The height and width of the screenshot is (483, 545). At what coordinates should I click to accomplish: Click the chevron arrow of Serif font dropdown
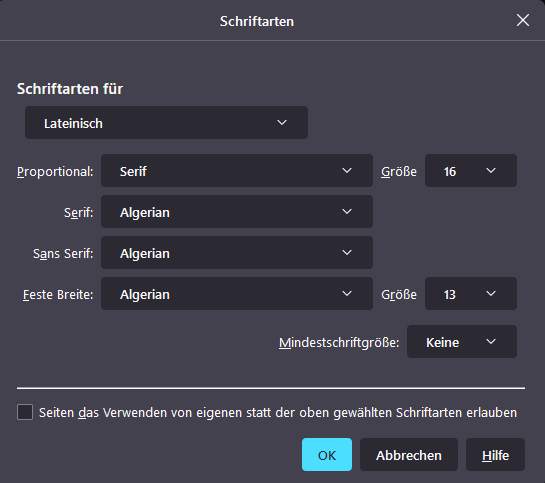coord(347,211)
